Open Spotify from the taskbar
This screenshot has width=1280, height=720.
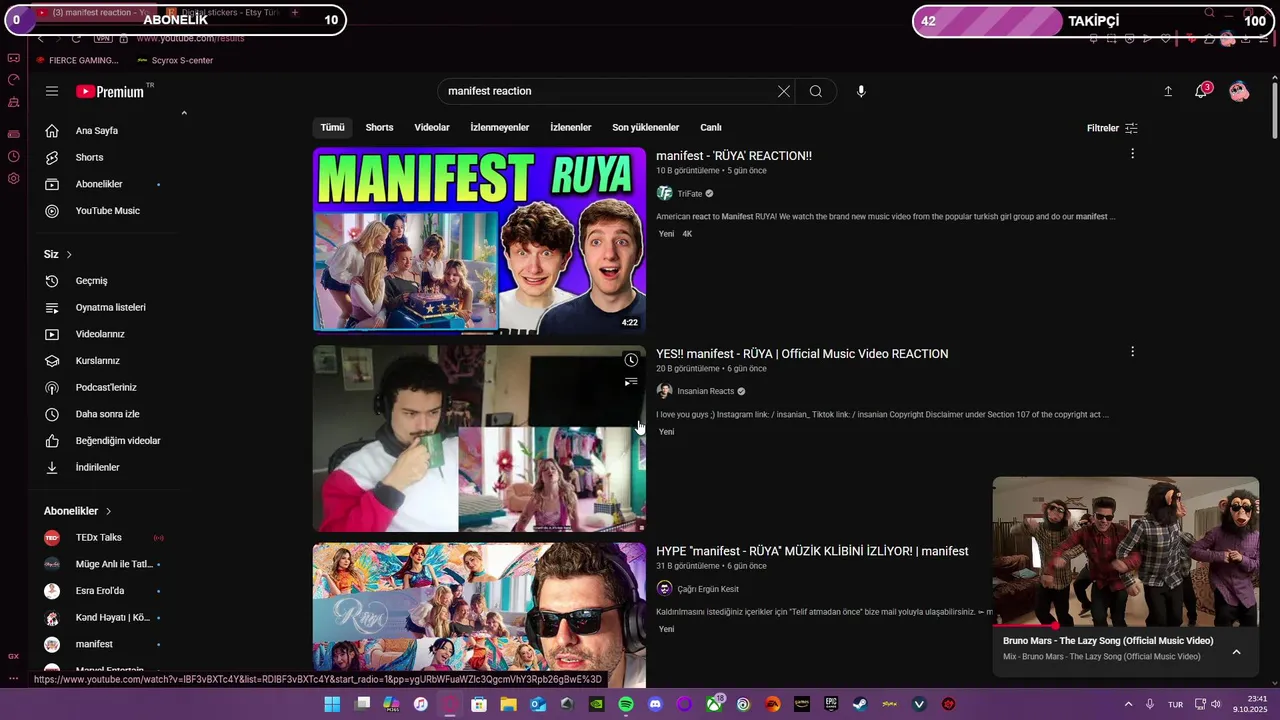(x=626, y=704)
